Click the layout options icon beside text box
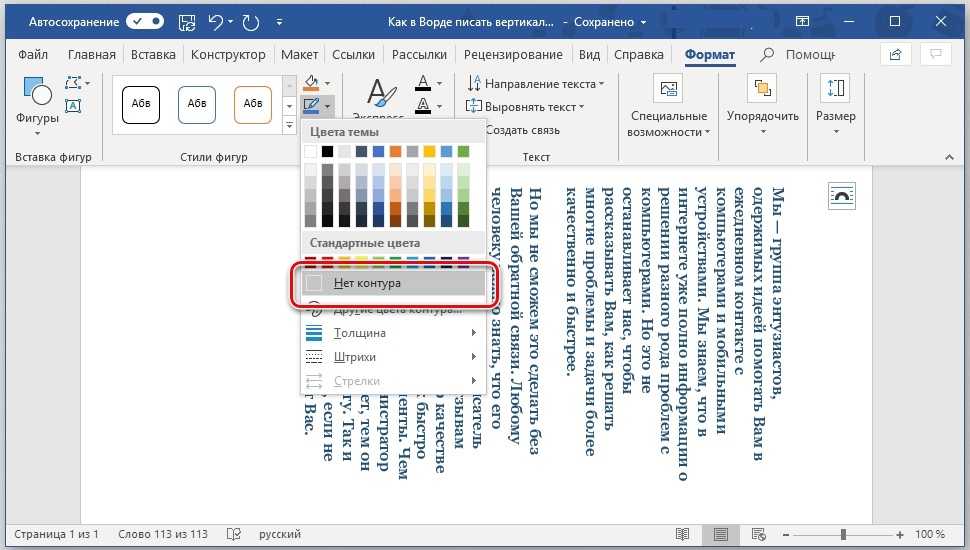This screenshot has width=970, height=550. point(843,197)
